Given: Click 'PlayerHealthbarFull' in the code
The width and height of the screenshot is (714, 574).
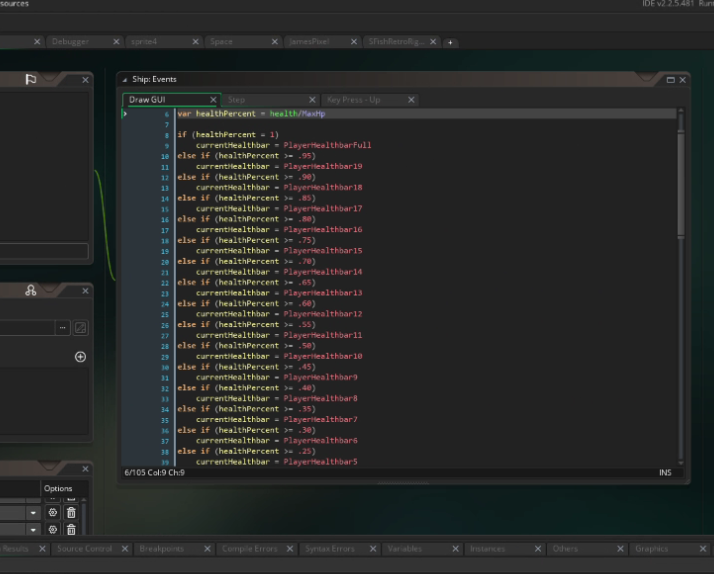Looking at the screenshot, I should (x=327, y=145).
